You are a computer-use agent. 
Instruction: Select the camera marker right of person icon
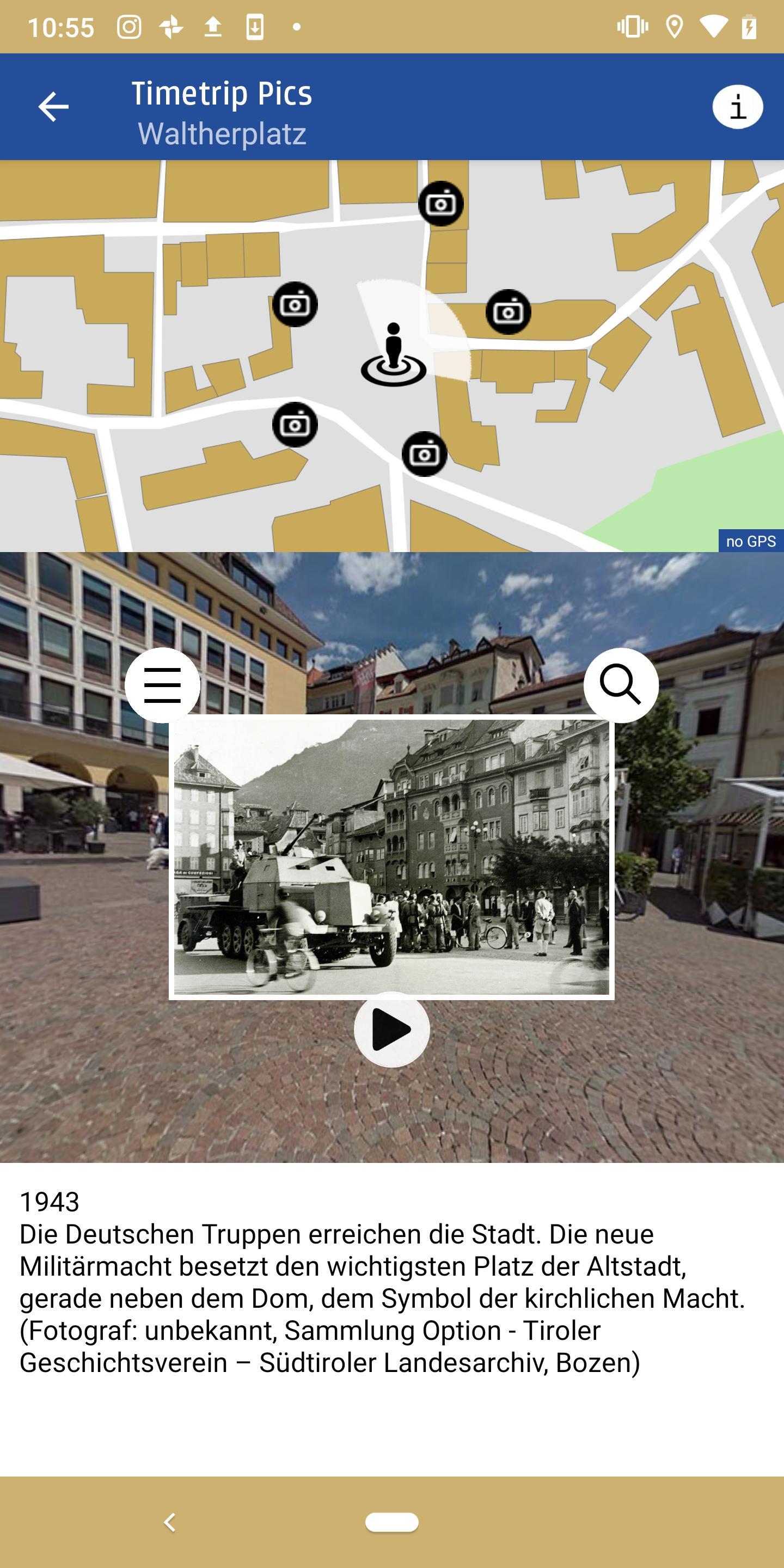[509, 311]
